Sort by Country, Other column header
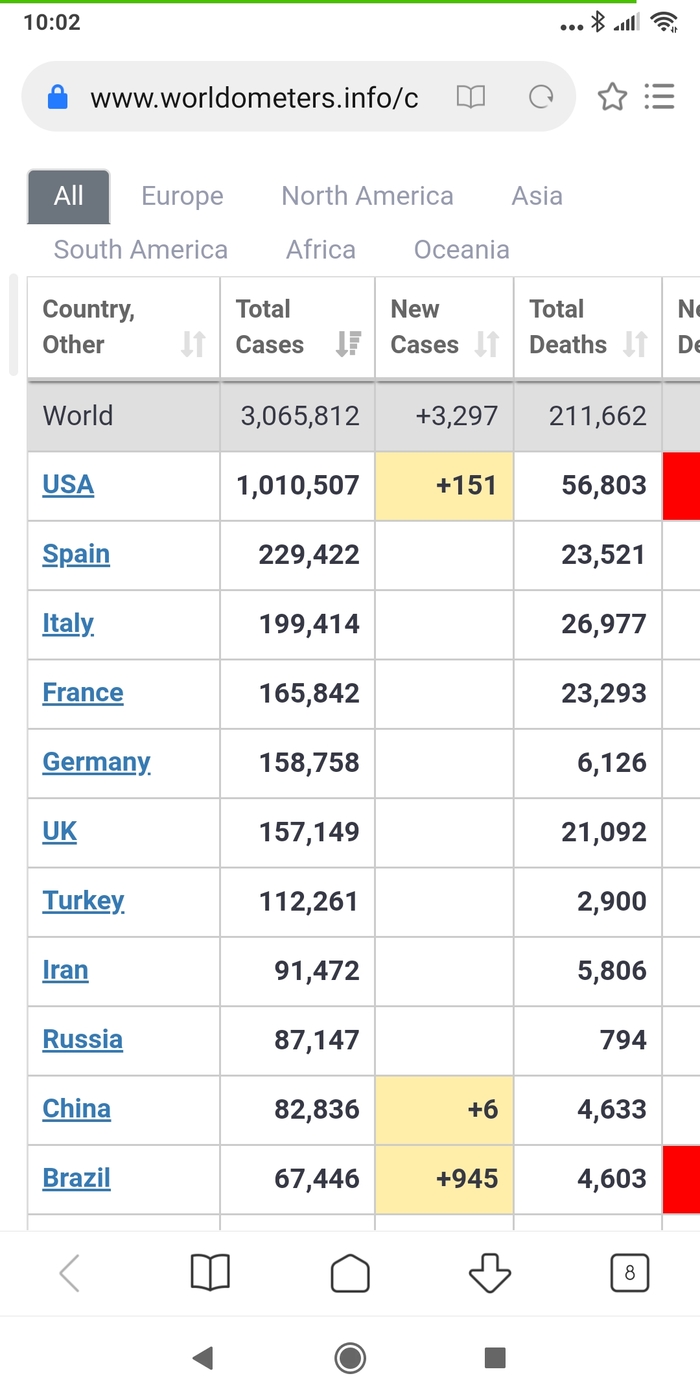 123,328
